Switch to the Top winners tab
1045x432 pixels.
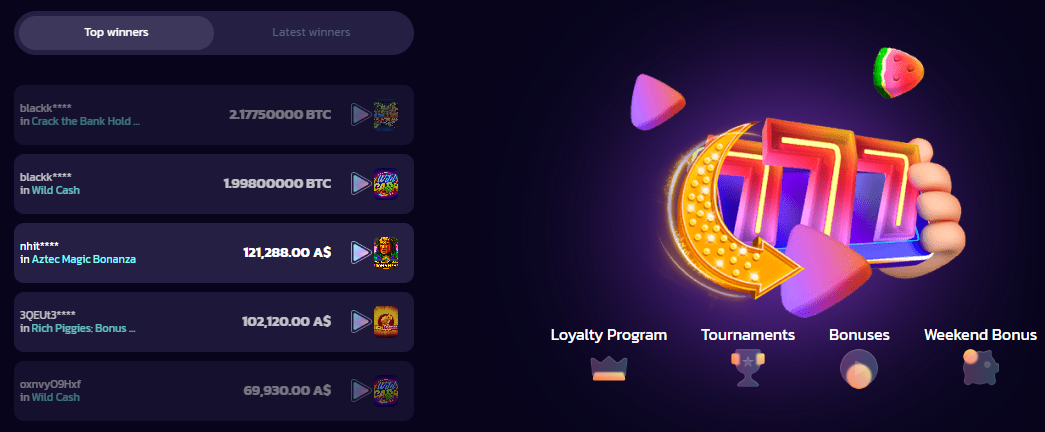click(x=117, y=33)
